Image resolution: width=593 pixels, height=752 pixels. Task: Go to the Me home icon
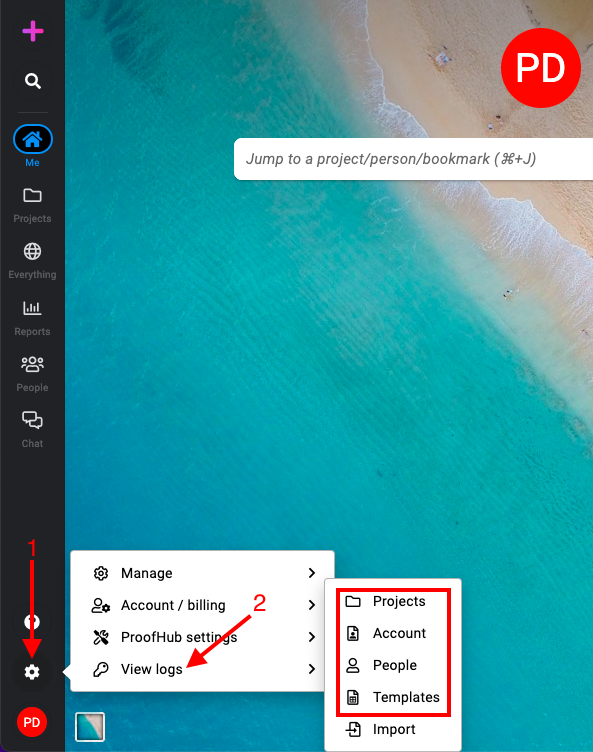tap(33, 140)
